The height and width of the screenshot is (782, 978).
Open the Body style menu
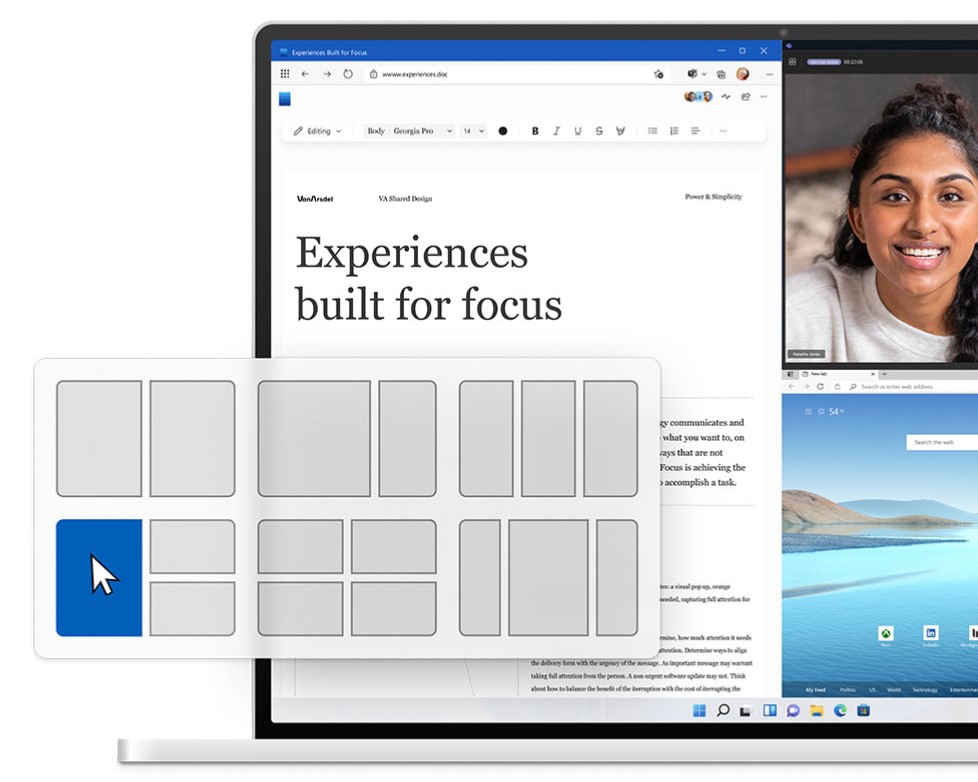point(374,131)
